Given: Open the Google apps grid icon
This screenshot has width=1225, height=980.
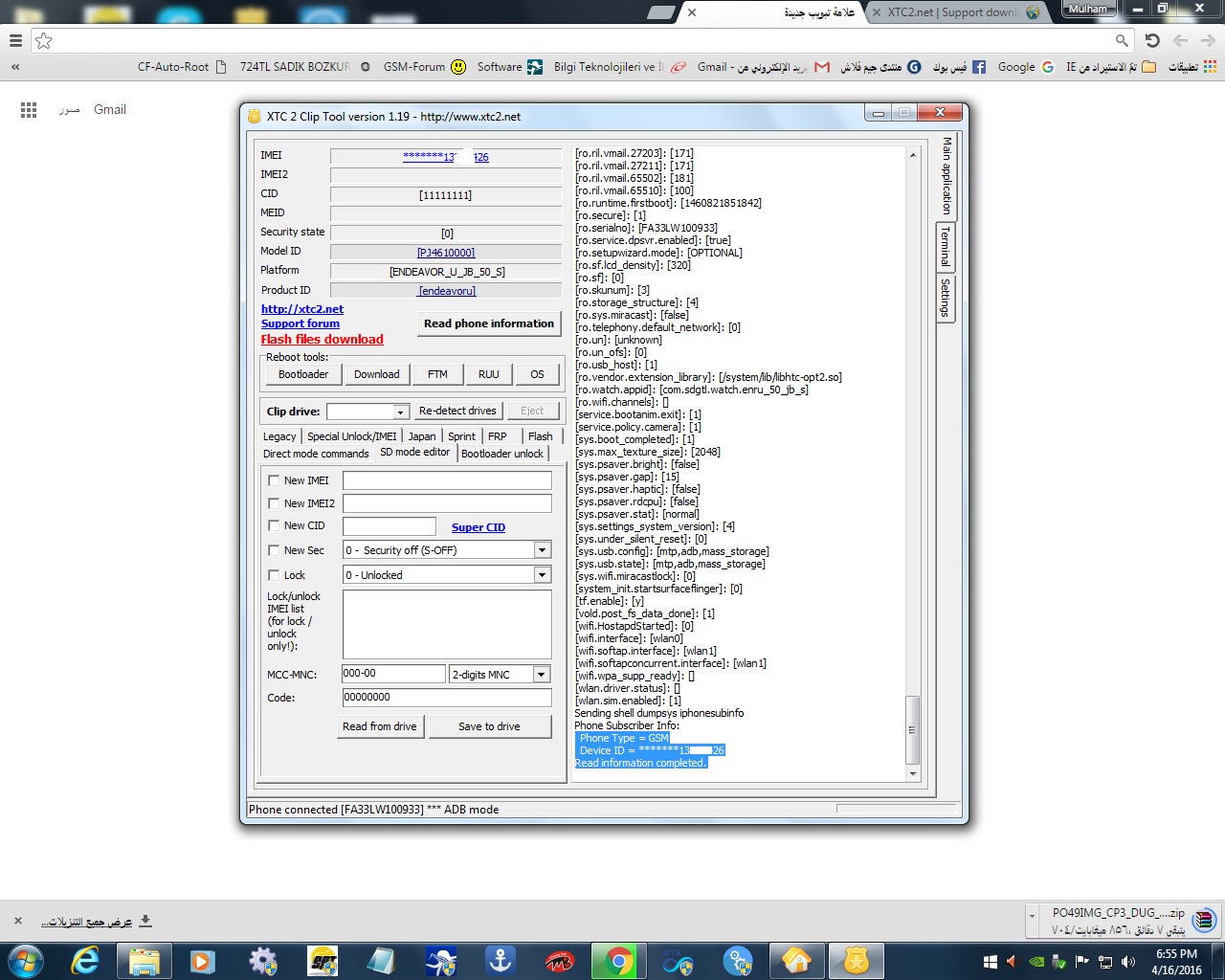Looking at the screenshot, I should click(x=29, y=110).
